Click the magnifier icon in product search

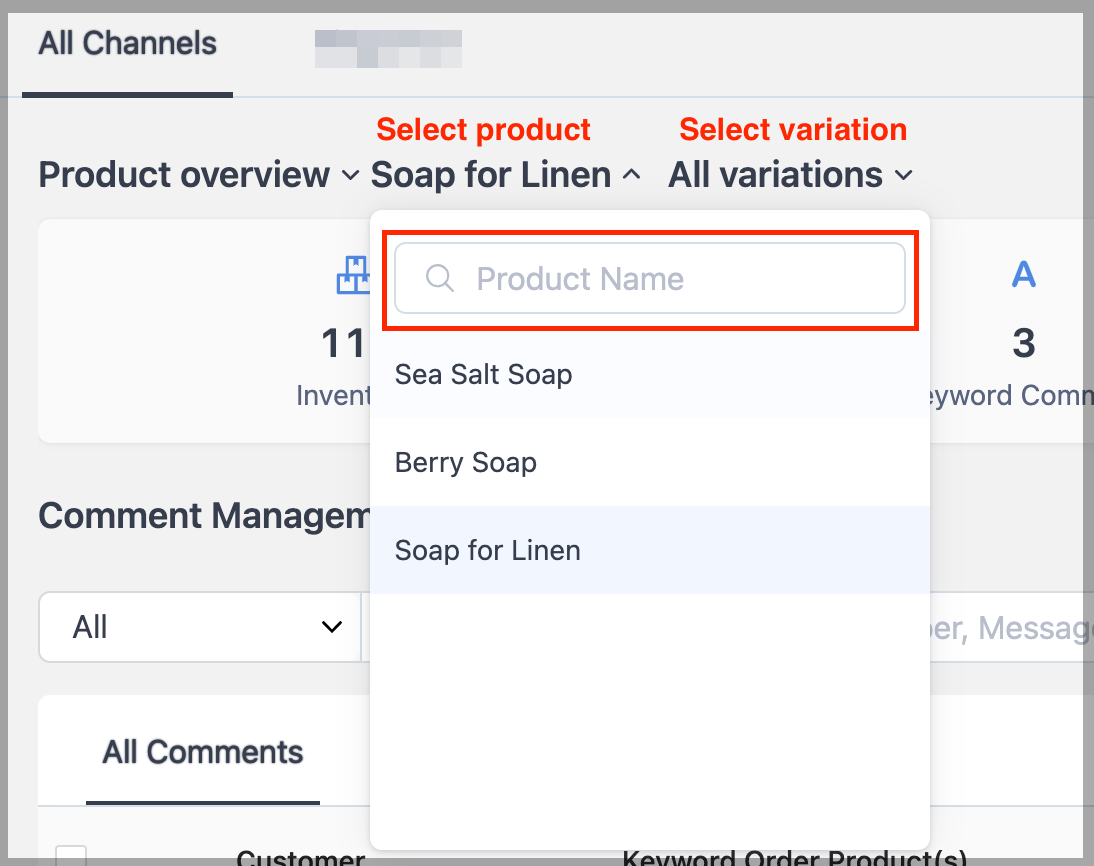pos(440,278)
